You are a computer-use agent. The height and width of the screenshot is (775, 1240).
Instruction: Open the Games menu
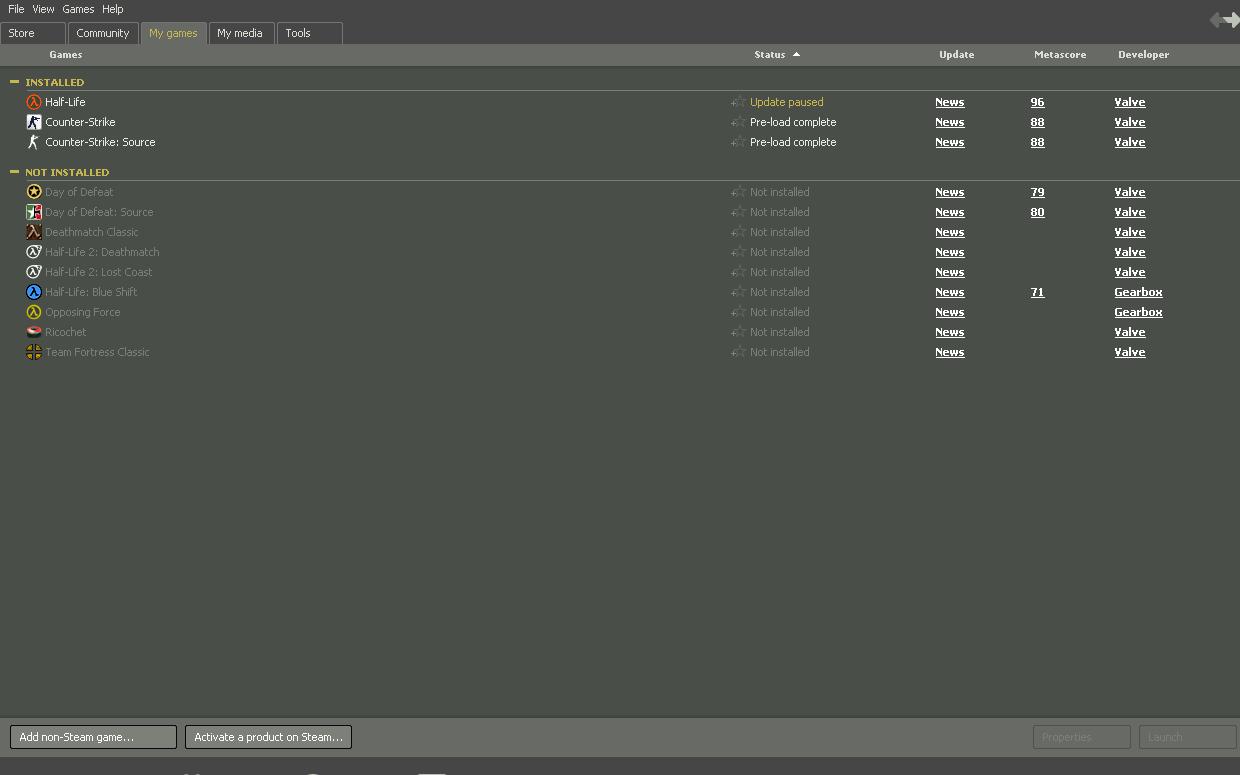click(x=78, y=9)
